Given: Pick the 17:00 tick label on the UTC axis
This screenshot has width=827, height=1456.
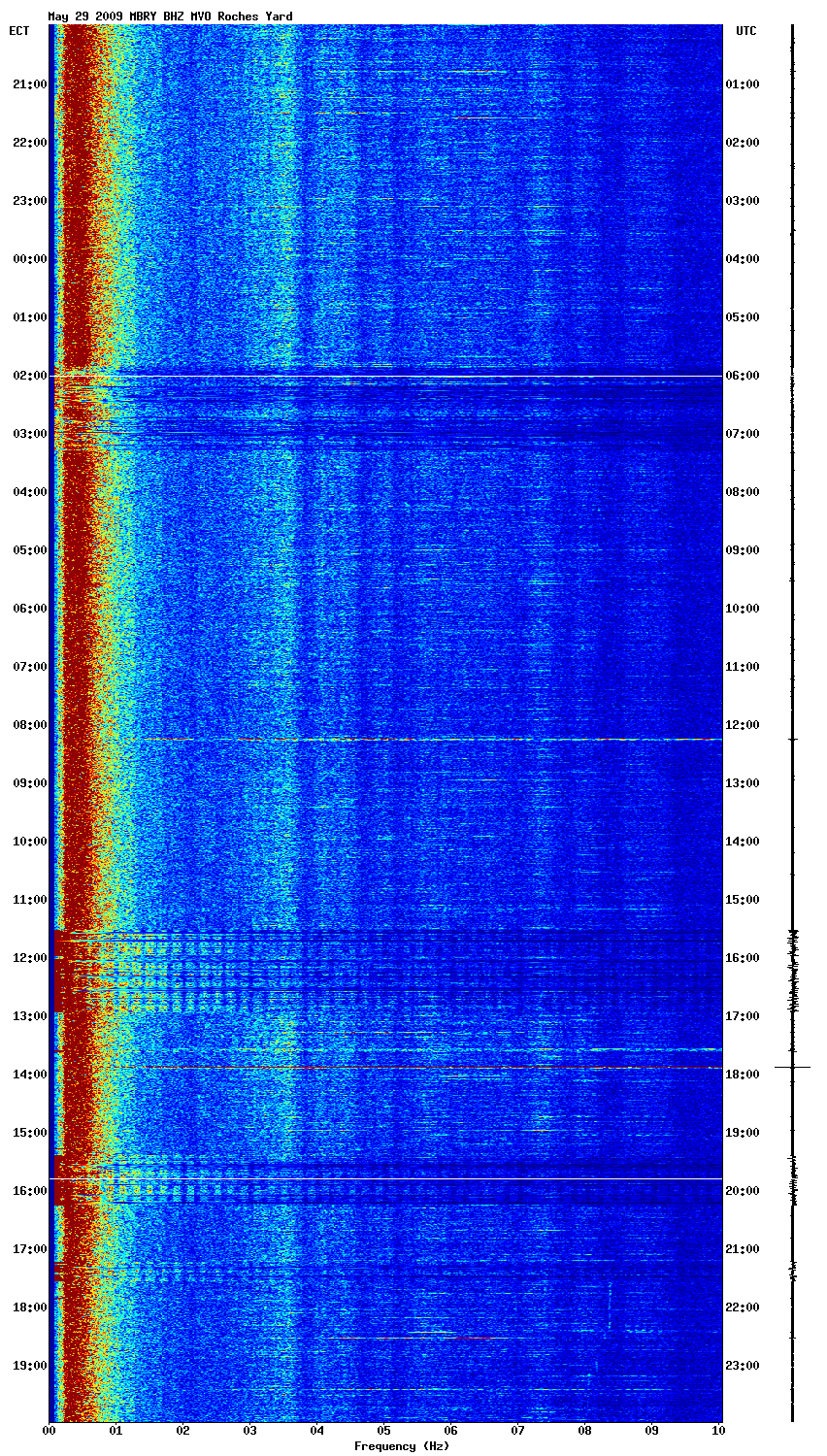Looking at the screenshot, I should (744, 1016).
